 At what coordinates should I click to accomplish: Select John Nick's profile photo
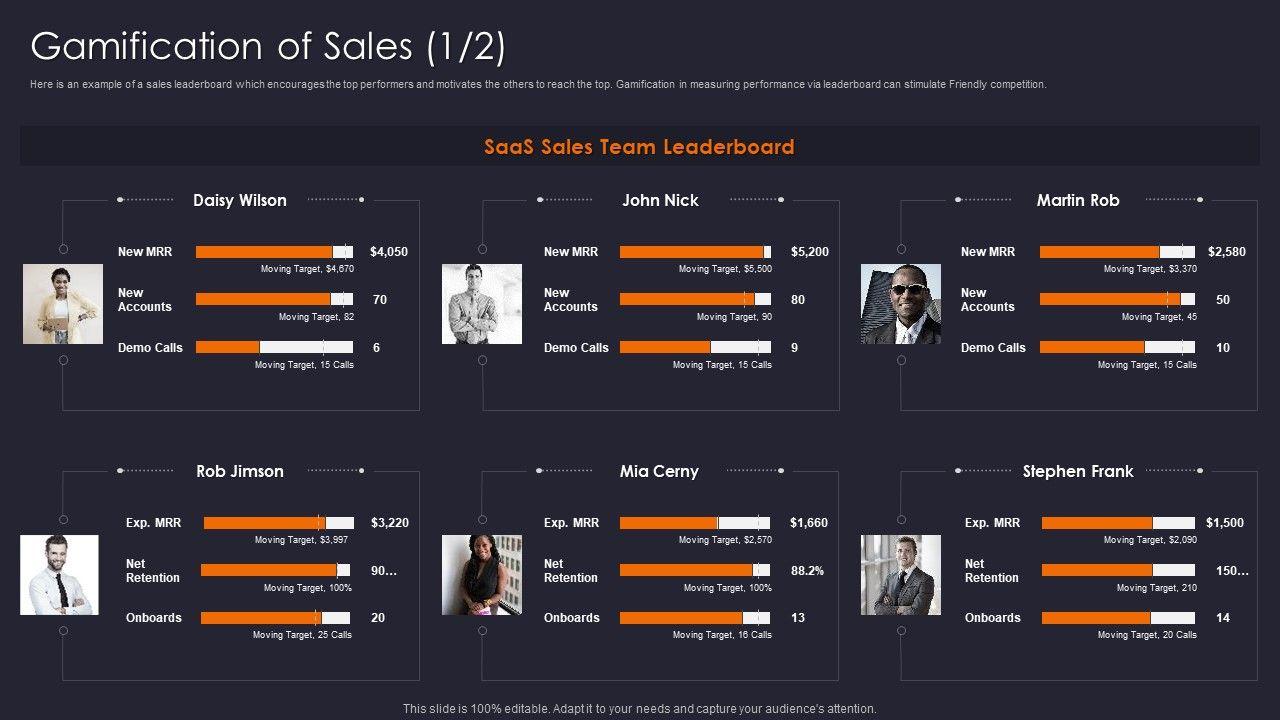coord(482,304)
